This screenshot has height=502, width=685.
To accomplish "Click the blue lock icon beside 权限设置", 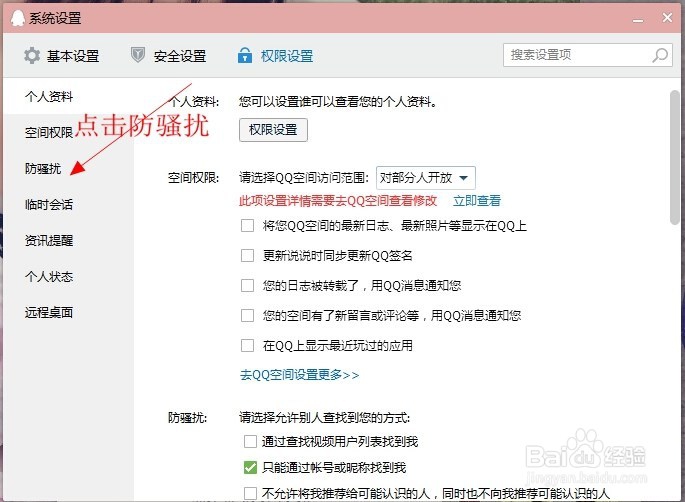I will pyautogui.click(x=245, y=55).
